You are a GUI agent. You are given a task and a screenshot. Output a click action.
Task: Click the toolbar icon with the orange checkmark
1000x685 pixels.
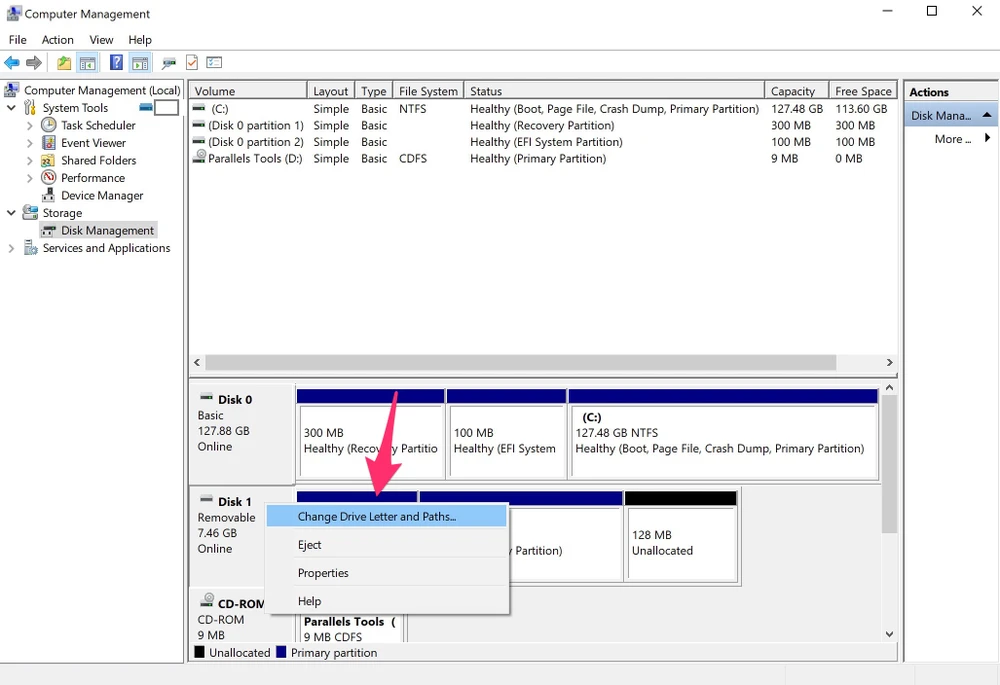pyautogui.click(x=192, y=63)
